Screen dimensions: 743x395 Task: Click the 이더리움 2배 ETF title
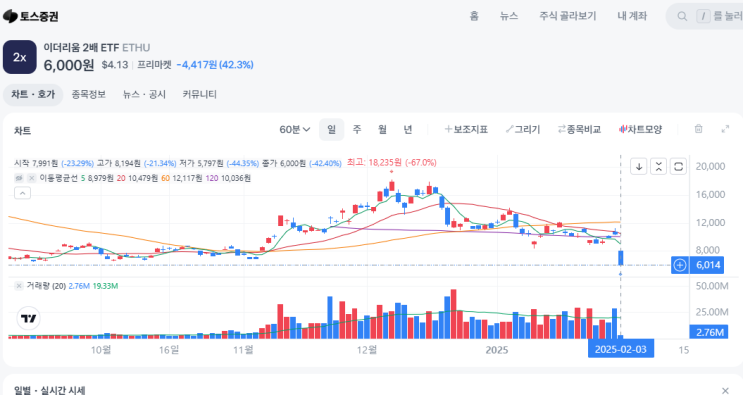point(81,48)
